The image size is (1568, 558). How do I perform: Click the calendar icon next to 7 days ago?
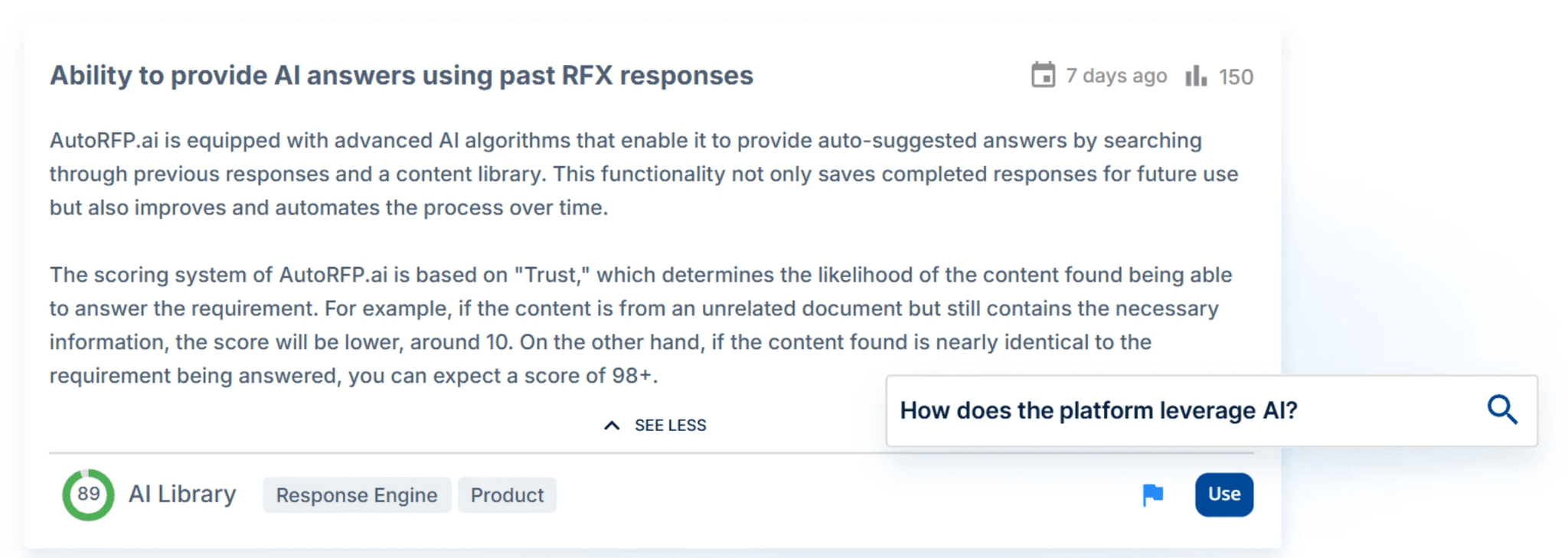tap(1042, 75)
